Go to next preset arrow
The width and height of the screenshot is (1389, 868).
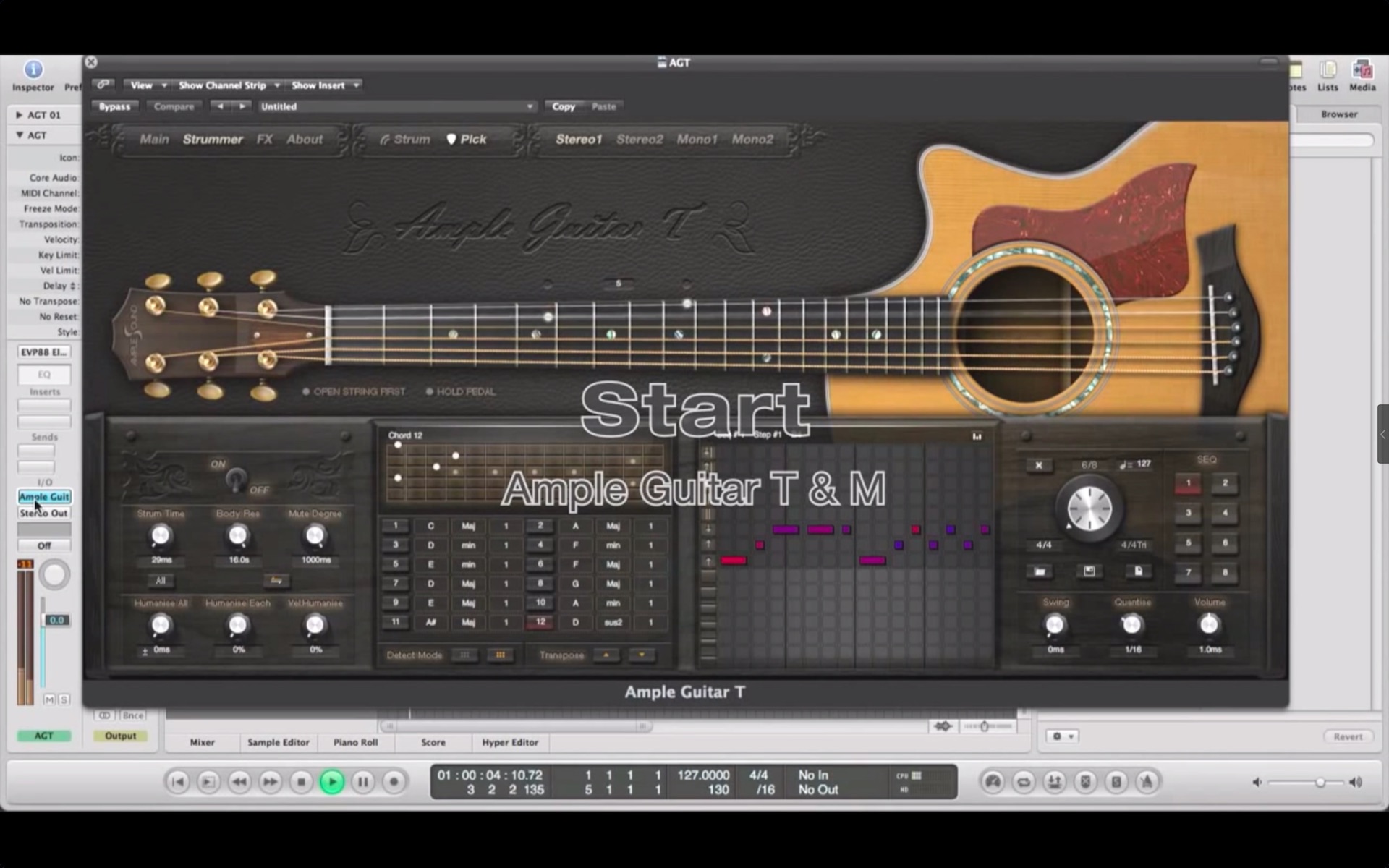coord(242,106)
